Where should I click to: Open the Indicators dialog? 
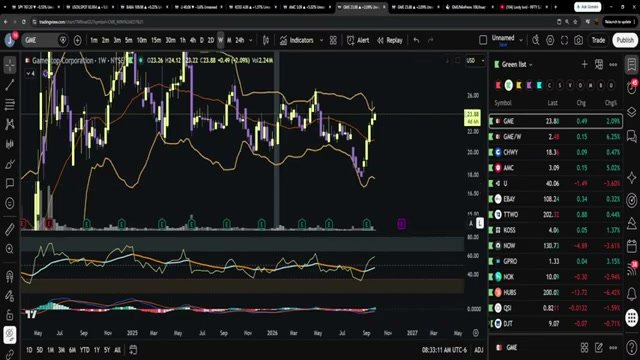pyautogui.click(x=297, y=40)
